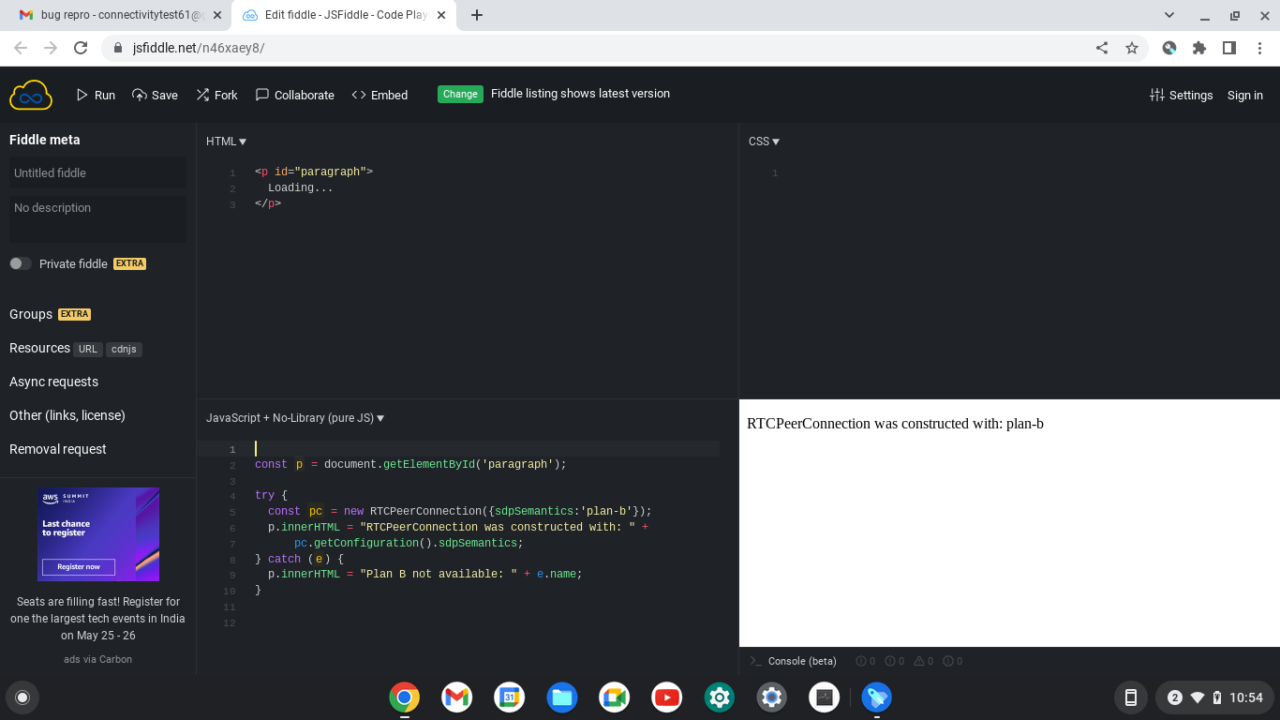Open the Chrome three-dot menu

click(x=1260, y=48)
